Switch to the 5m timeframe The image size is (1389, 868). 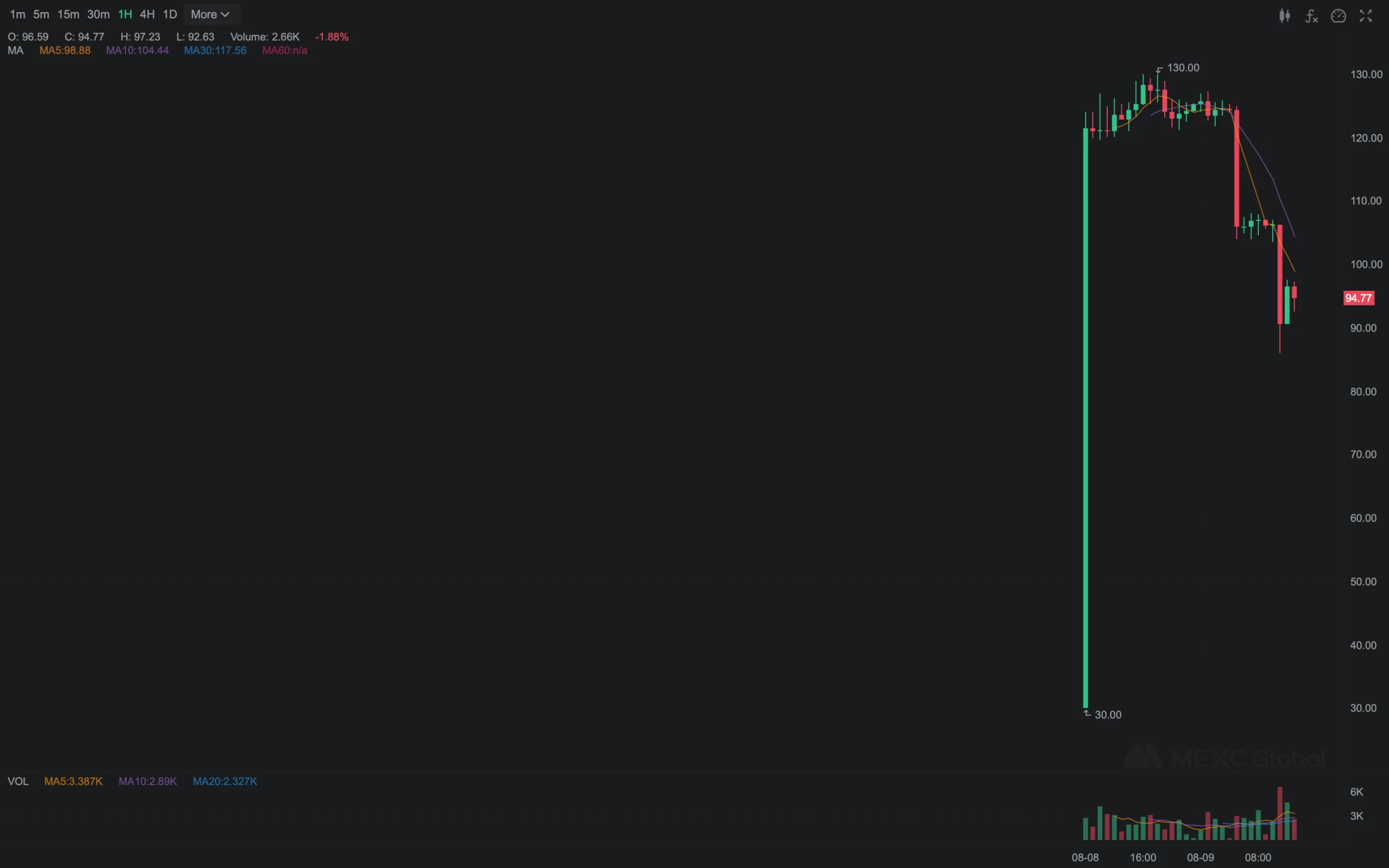pos(41,14)
